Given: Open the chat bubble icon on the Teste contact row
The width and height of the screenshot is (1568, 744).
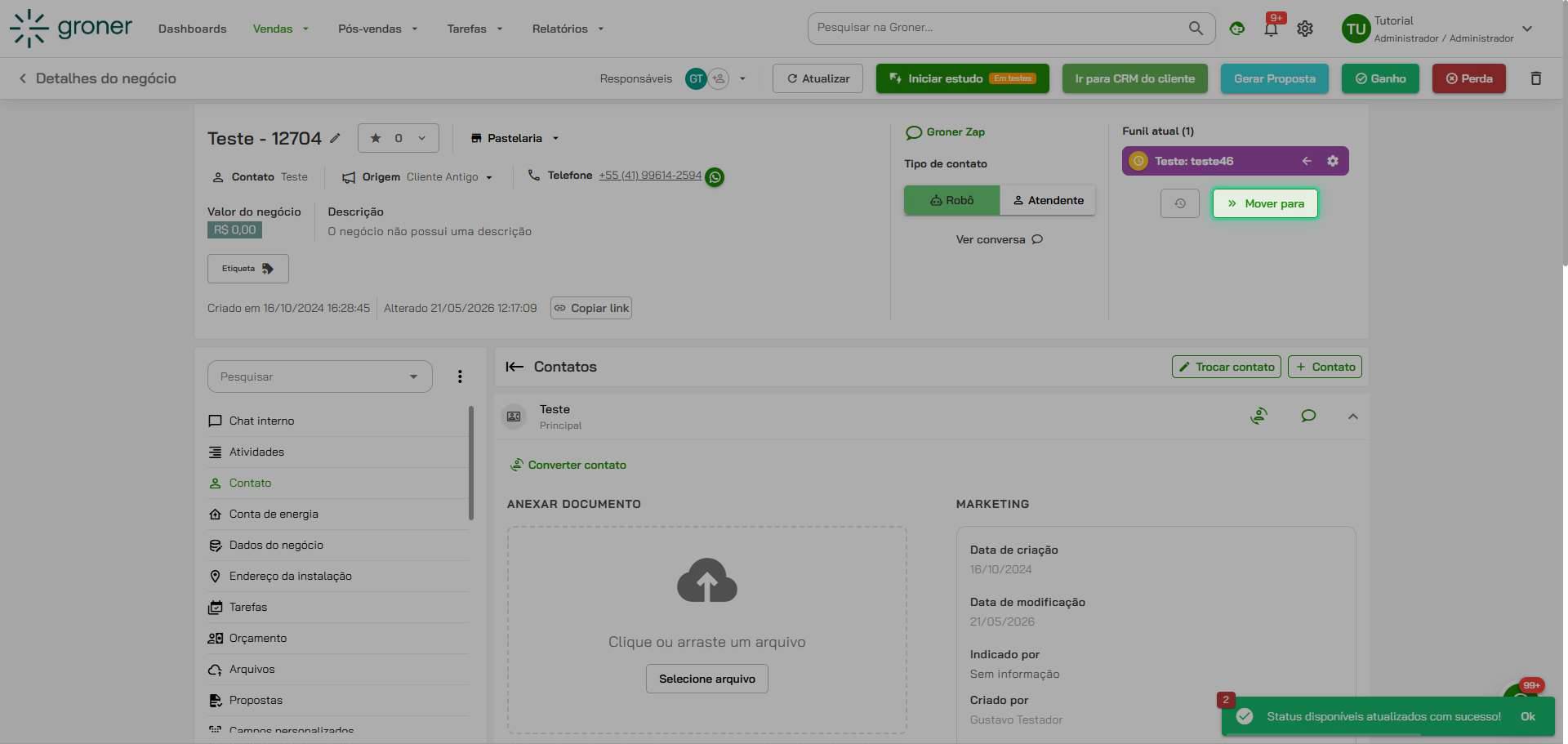Looking at the screenshot, I should click(x=1308, y=417).
